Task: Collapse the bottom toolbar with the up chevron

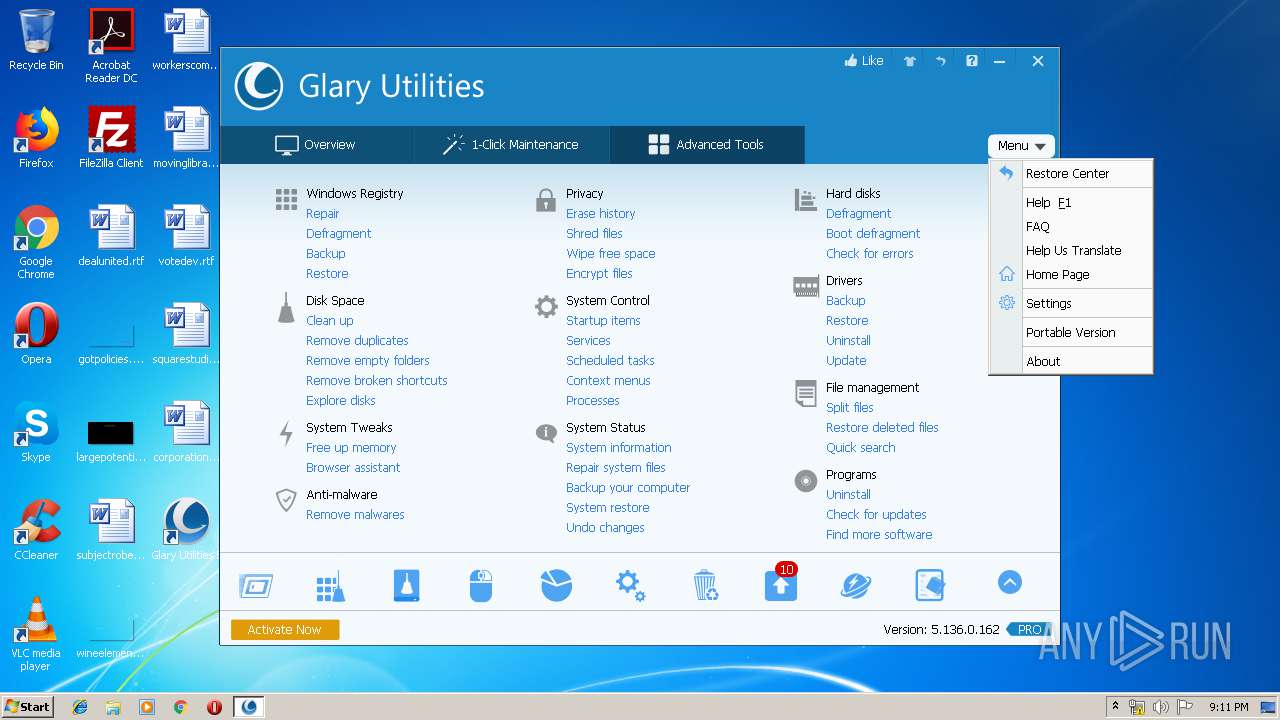Action: click(x=1010, y=582)
